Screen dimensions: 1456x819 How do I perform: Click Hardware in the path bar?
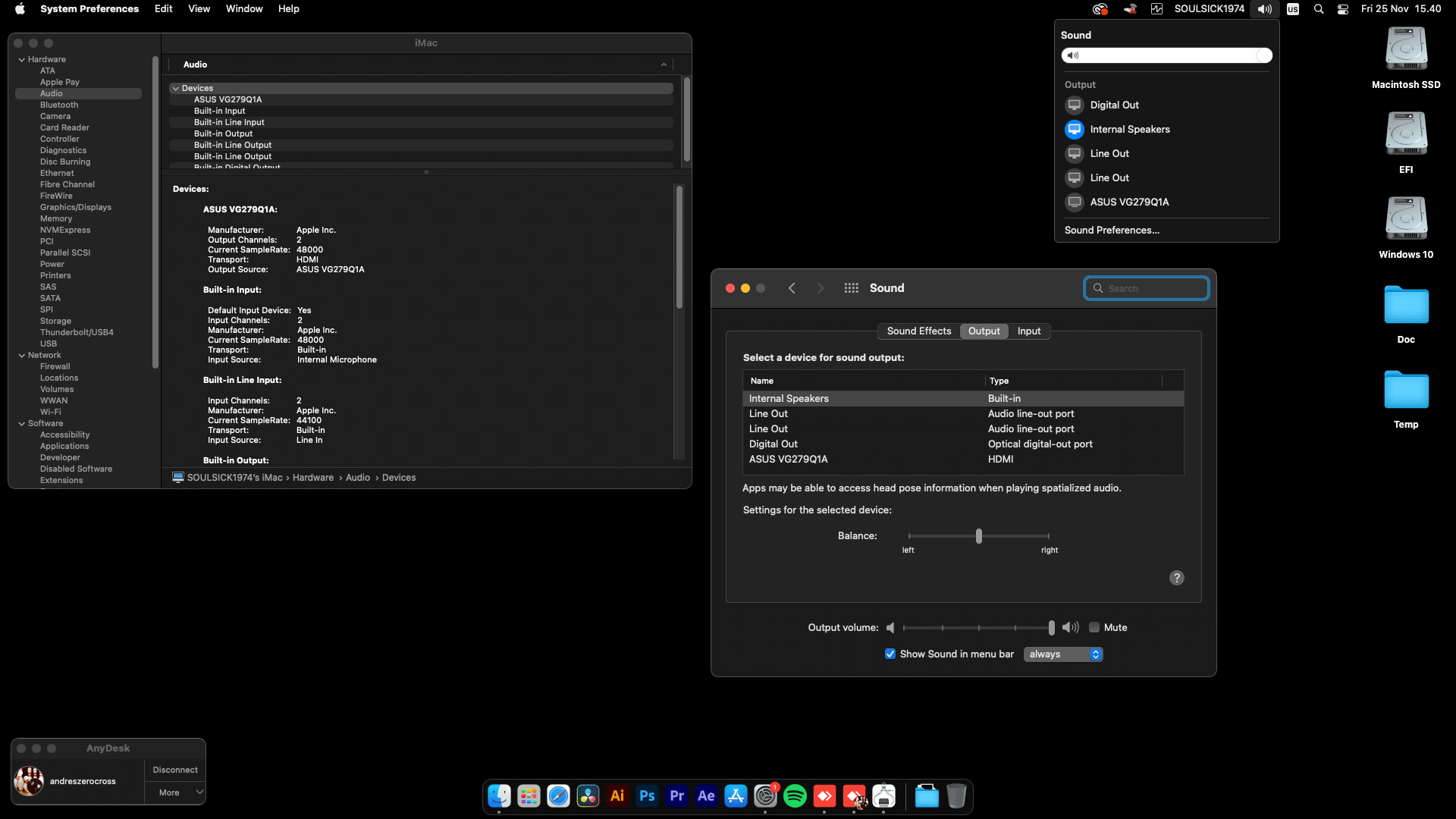click(x=313, y=478)
